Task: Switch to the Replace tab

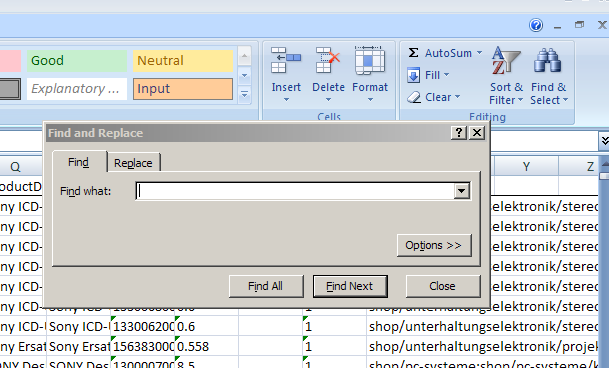Action: [x=133, y=163]
